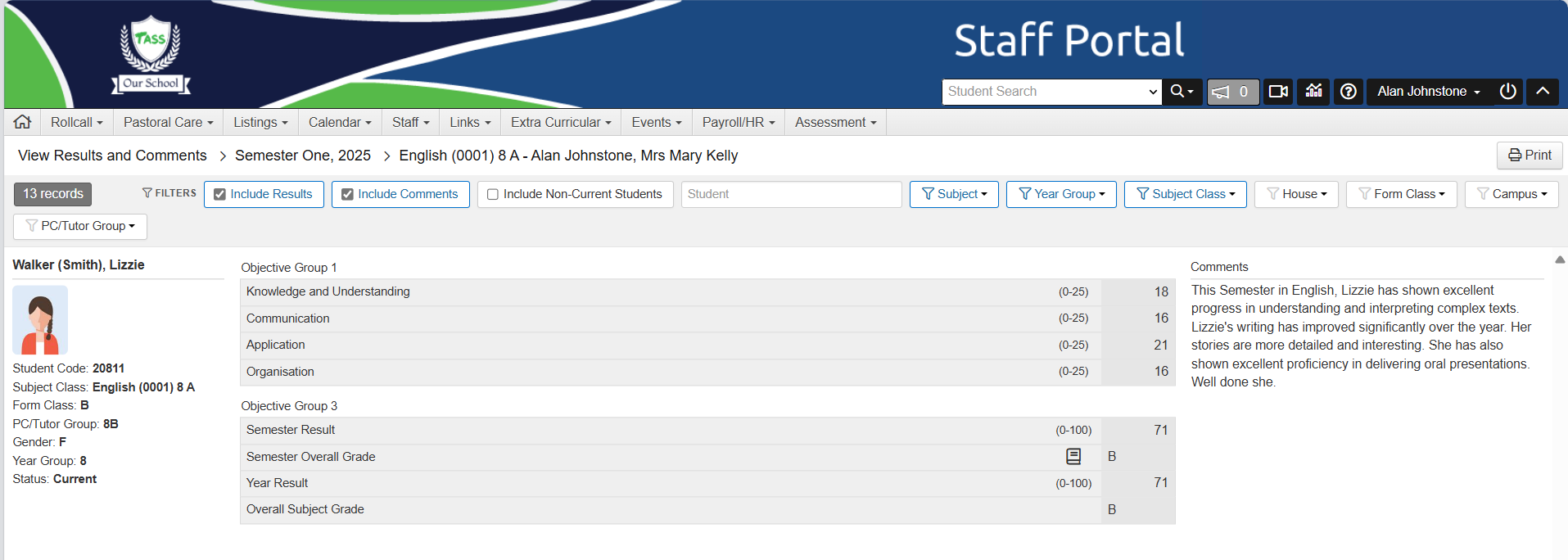Collapse header with the up chevron

pyautogui.click(x=1543, y=92)
